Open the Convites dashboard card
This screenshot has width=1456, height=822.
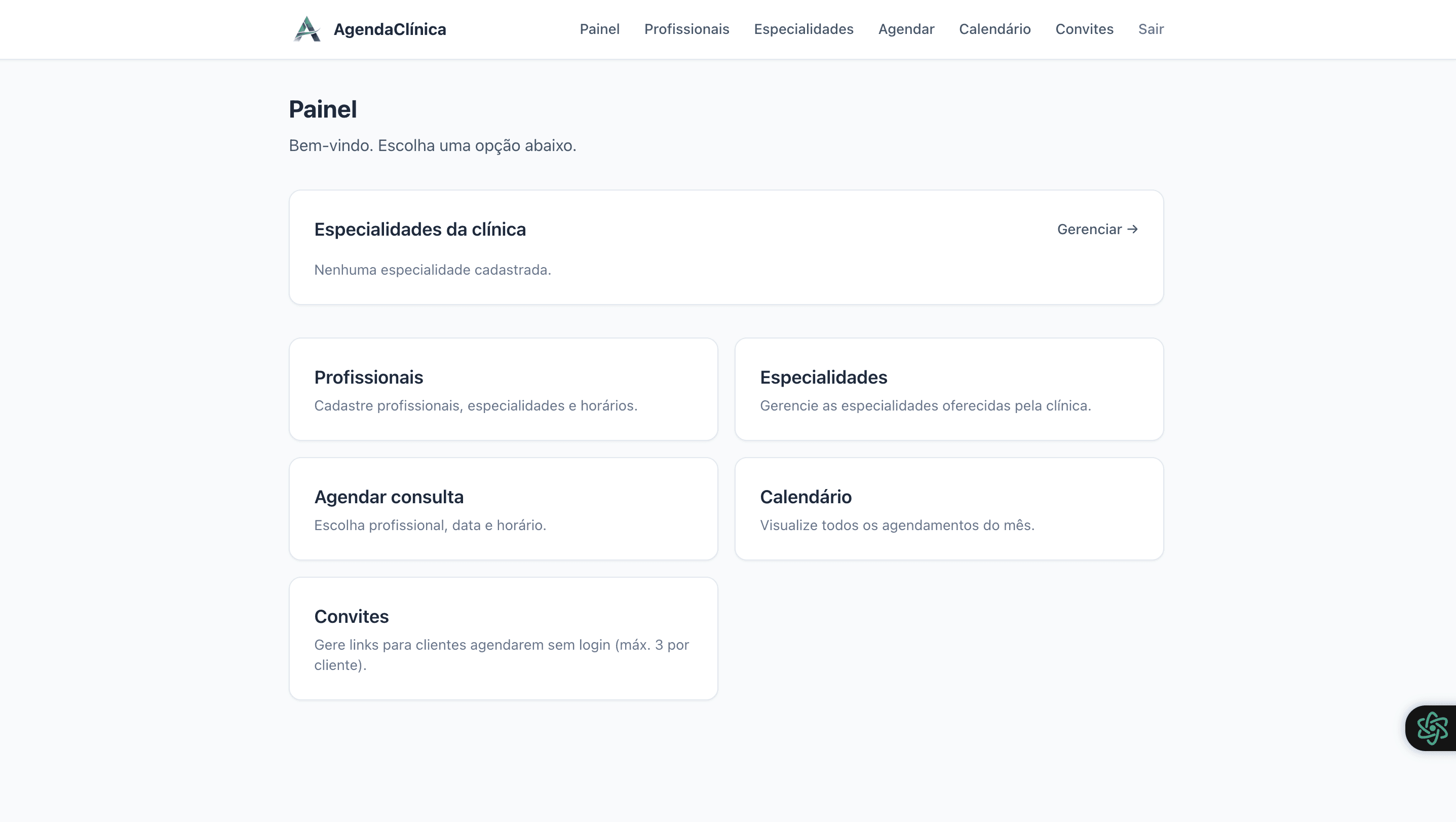[503, 638]
